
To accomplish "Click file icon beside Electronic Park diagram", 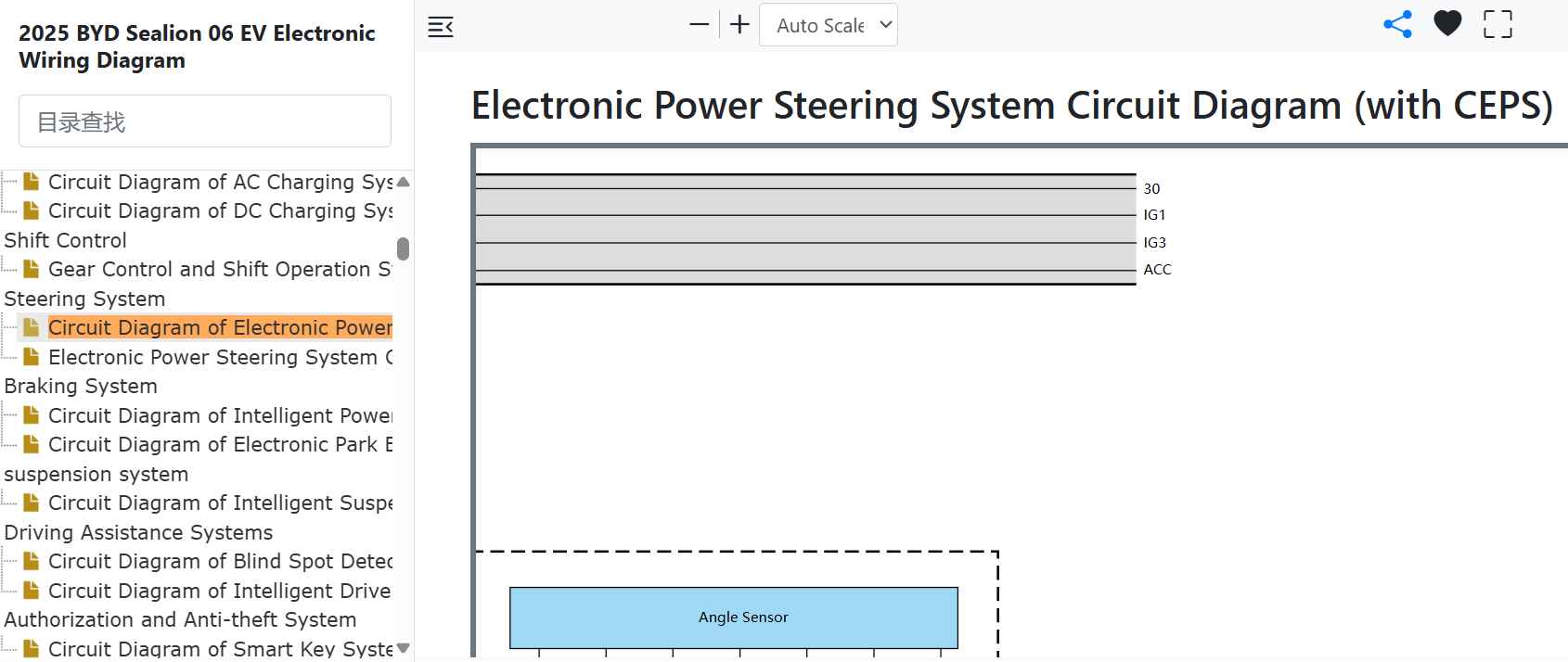I will (x=32, y=444).
